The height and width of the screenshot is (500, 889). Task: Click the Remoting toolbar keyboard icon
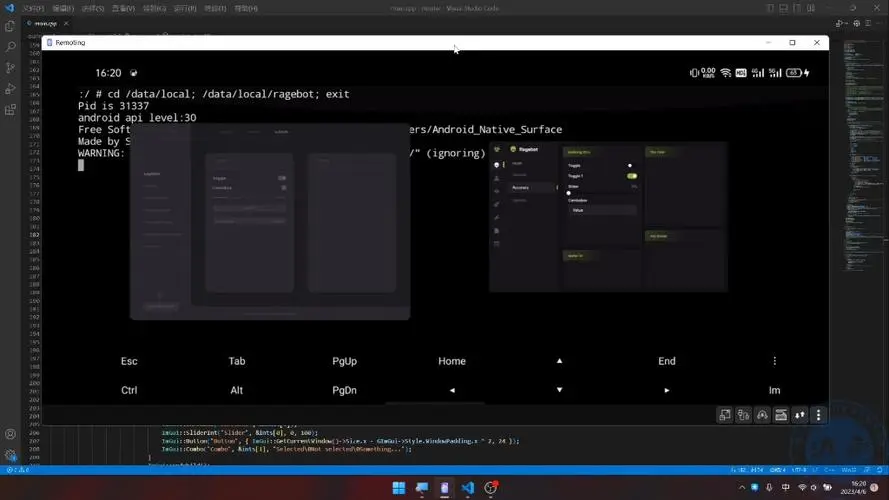781,416
